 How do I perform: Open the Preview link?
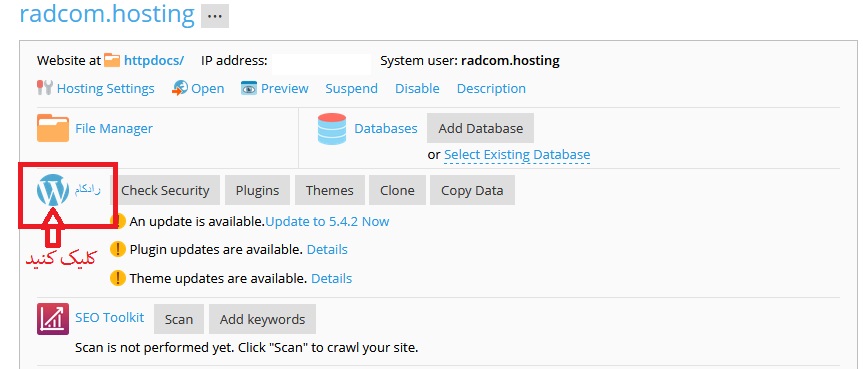pos(285,89)
